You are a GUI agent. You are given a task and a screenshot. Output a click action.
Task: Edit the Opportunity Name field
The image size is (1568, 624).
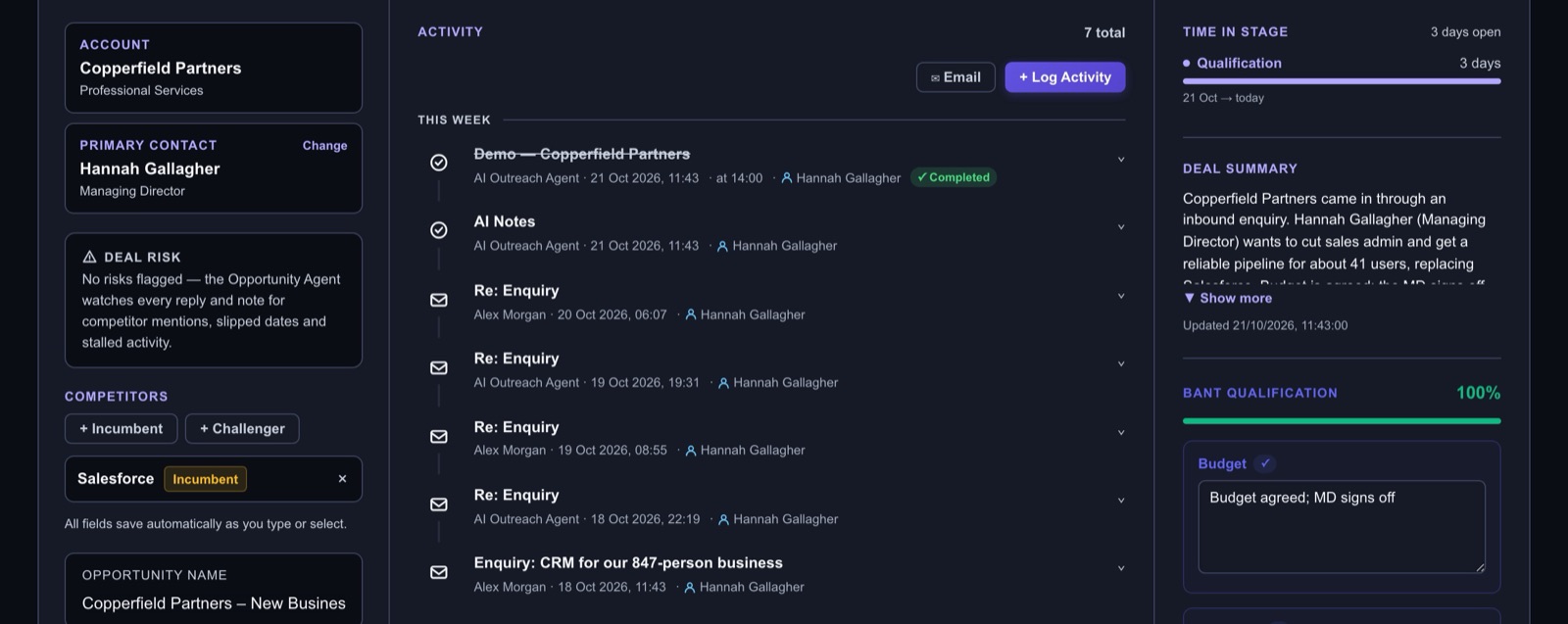pyautogui.click(x=214, y=603)
